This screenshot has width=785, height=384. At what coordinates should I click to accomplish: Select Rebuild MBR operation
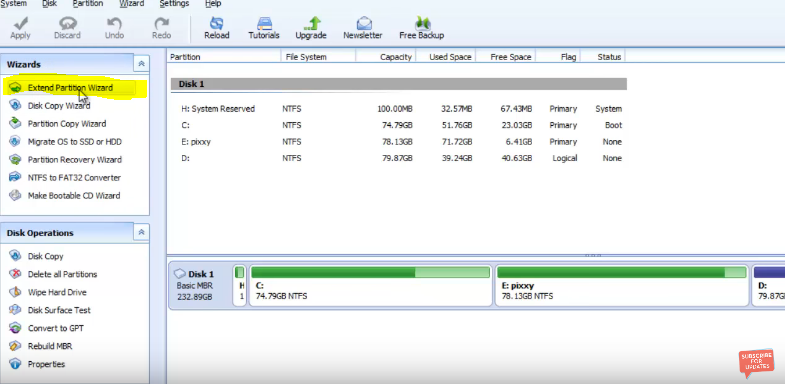point(50,346)
